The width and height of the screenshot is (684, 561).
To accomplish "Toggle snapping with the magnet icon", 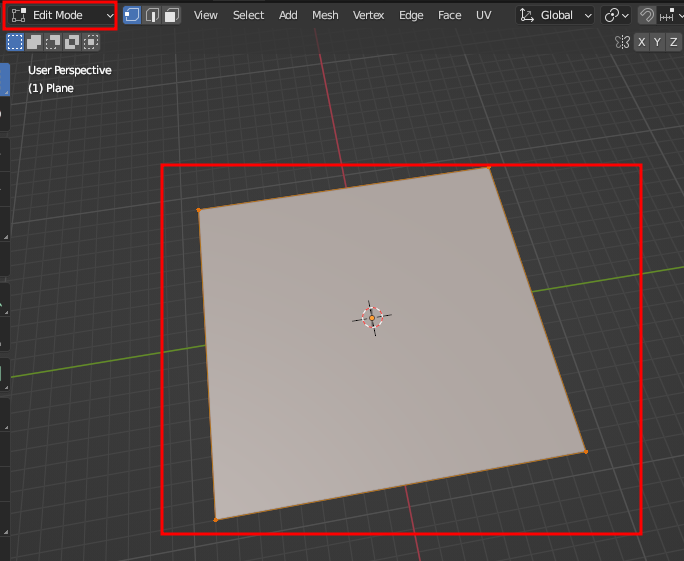I will (646, 15).
